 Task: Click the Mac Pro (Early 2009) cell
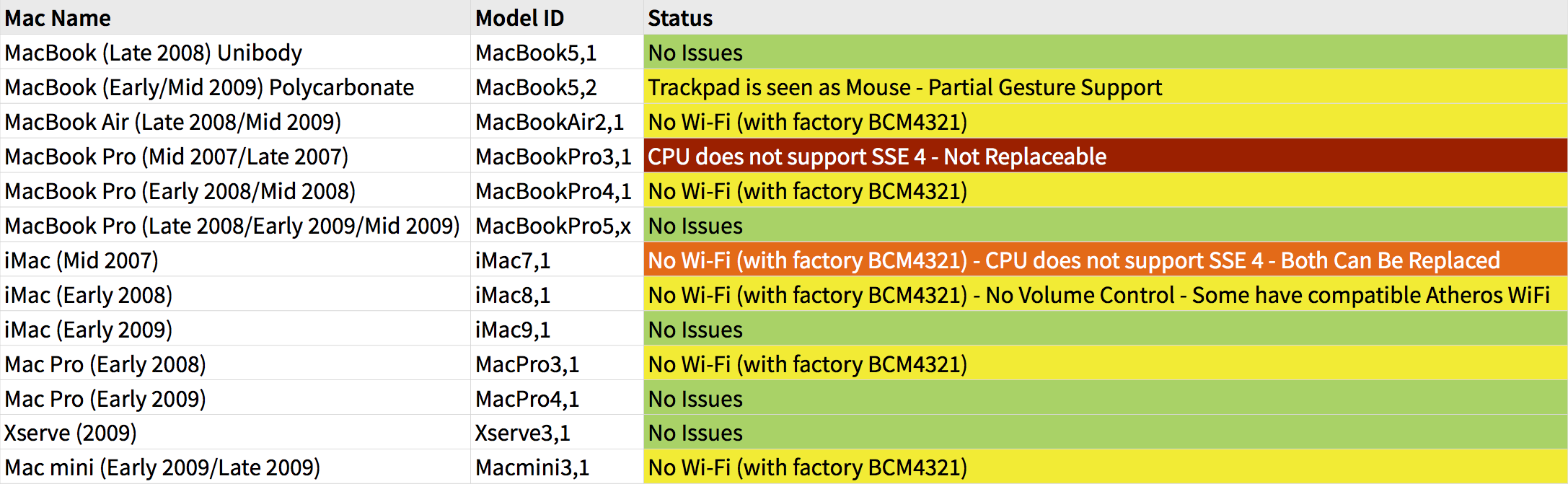(x=105, y=399)
